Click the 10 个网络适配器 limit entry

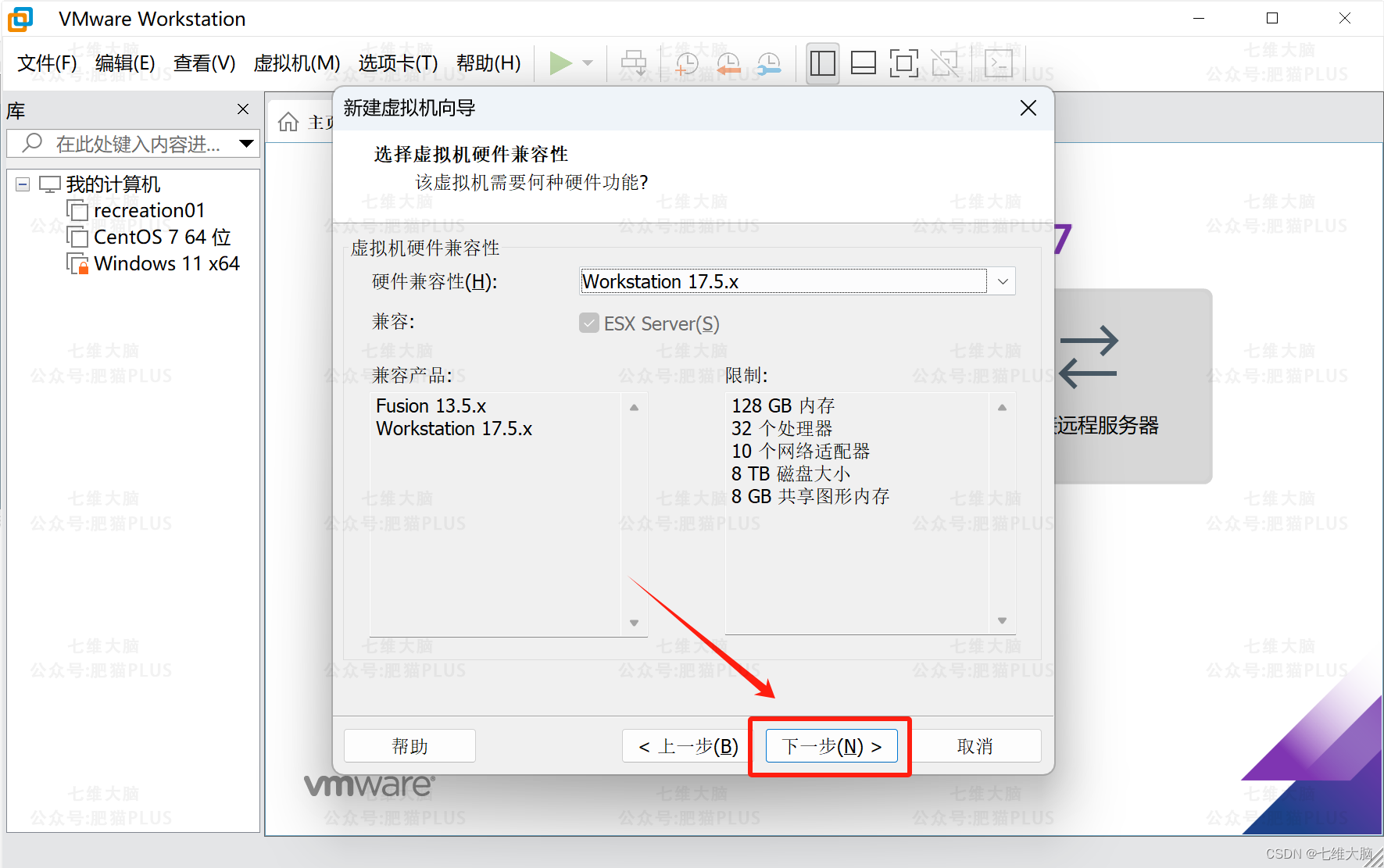point(800,452)
